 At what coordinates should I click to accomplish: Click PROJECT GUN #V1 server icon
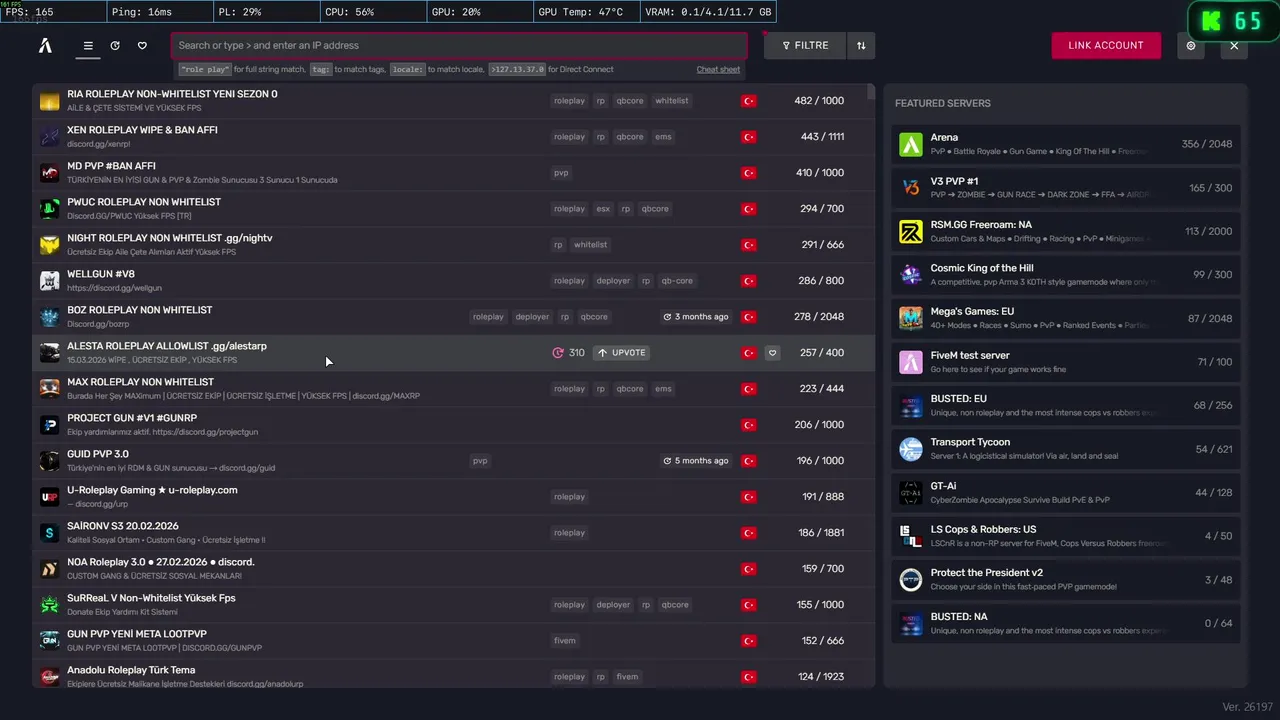point(50,425)
